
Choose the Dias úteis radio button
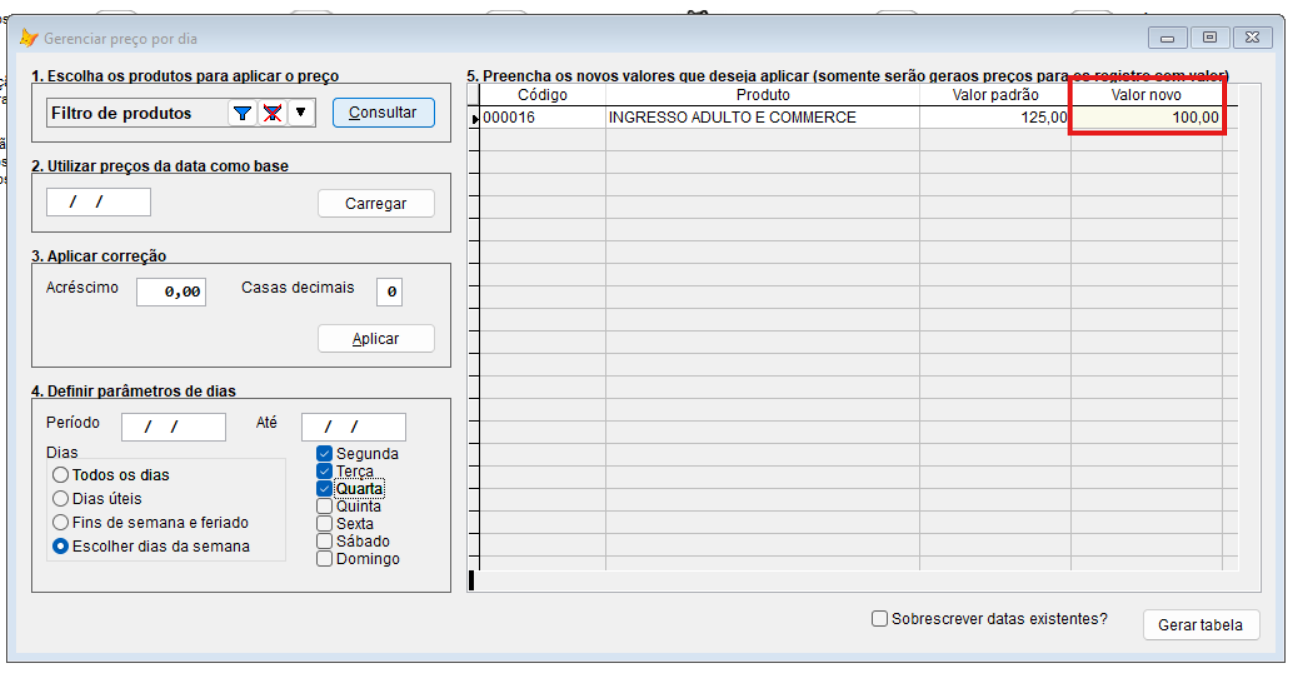(61, 499)
